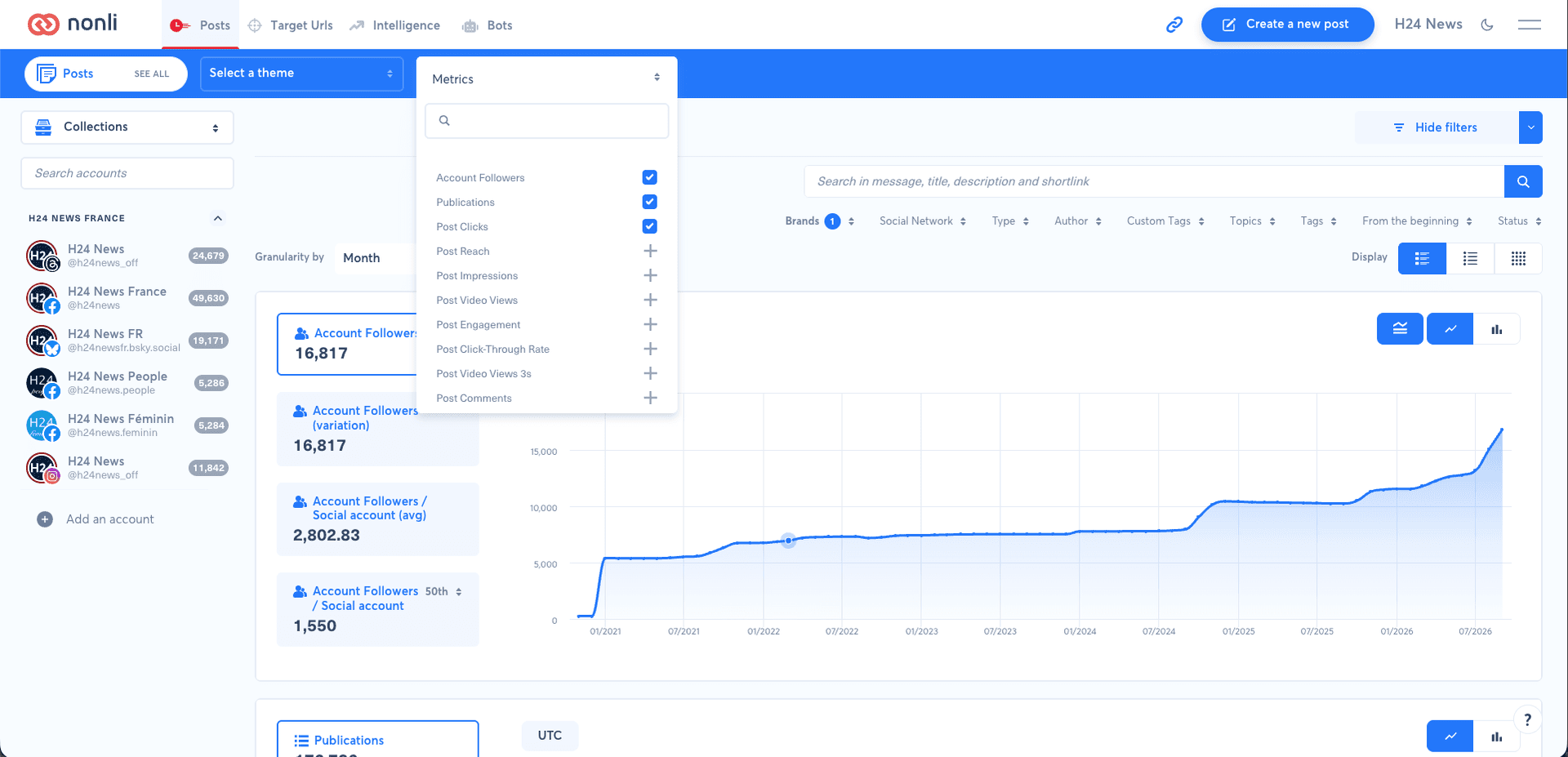Open the Select a theme dropdown
The height and width of the screenshot is (757, 1568).
coord(301,73)
